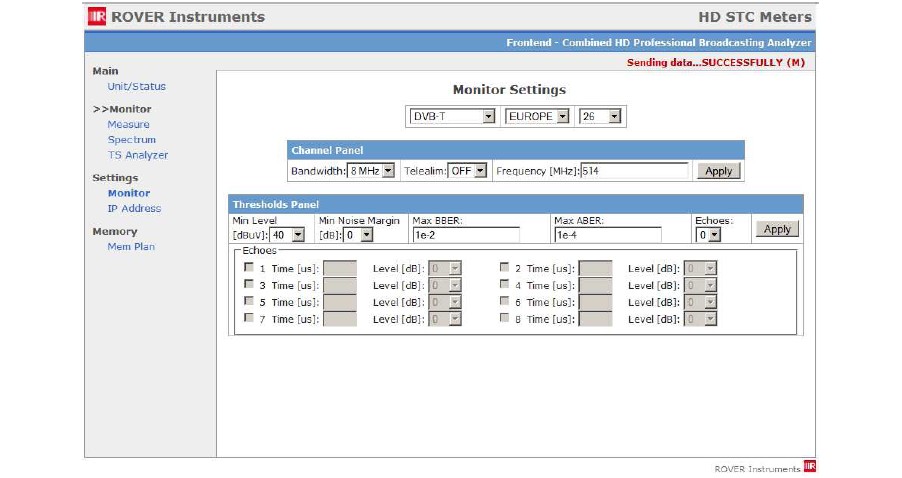Open the echo 6 Level [dB] dropdown
Viewport: 902px width, 478px height.
click(x=700, y=302)
